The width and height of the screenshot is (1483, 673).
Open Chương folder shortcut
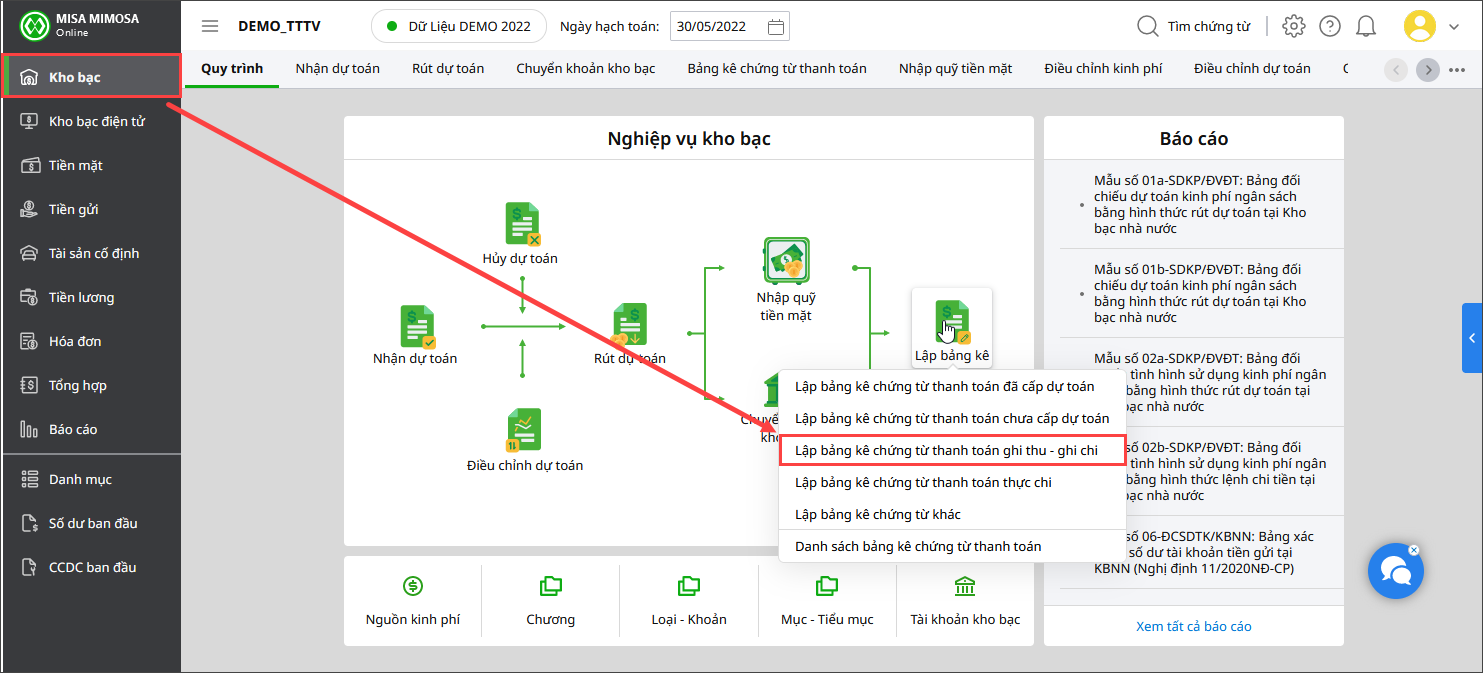coord(551,602)
